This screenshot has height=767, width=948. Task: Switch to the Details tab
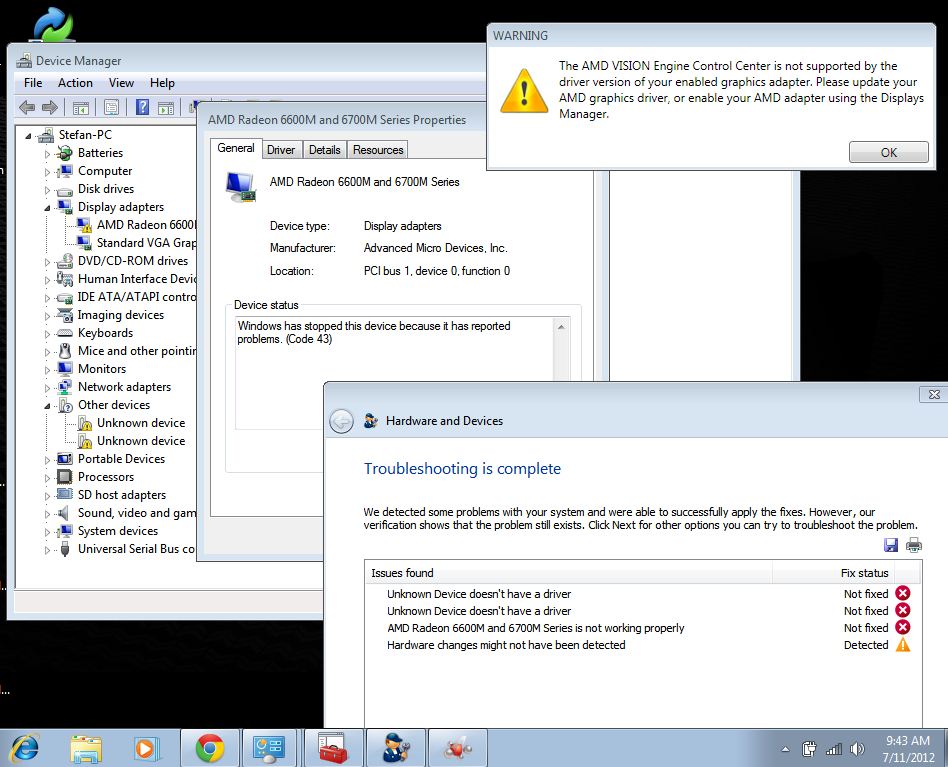pos(325,150)
